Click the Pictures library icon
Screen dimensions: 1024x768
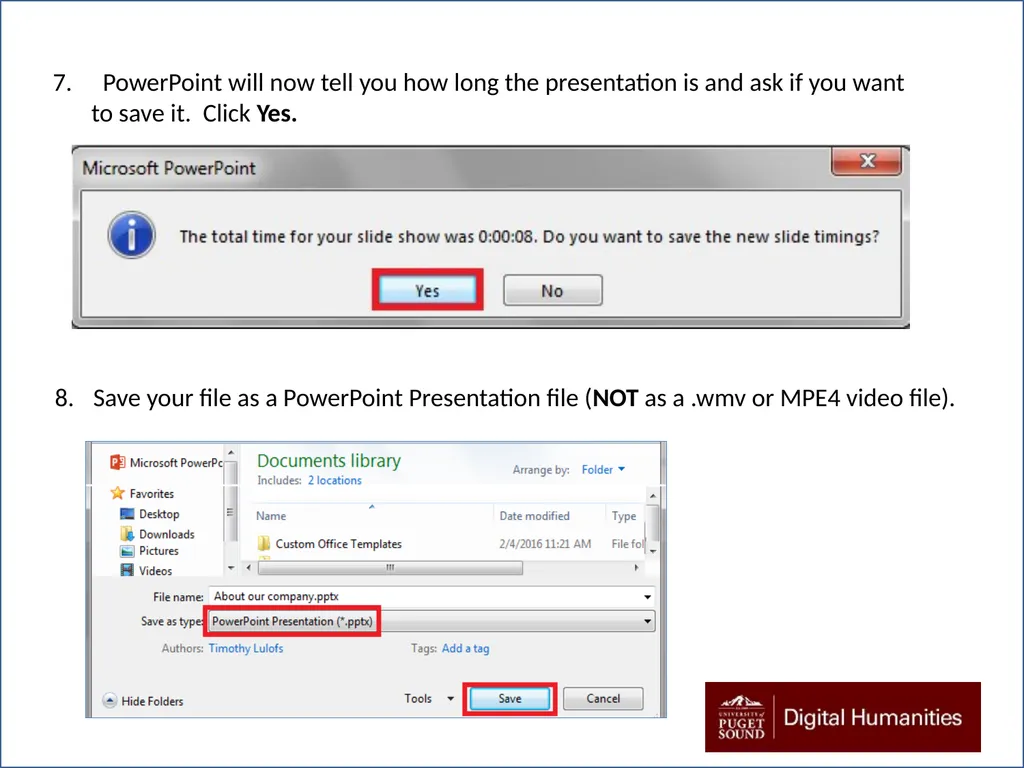127,551
